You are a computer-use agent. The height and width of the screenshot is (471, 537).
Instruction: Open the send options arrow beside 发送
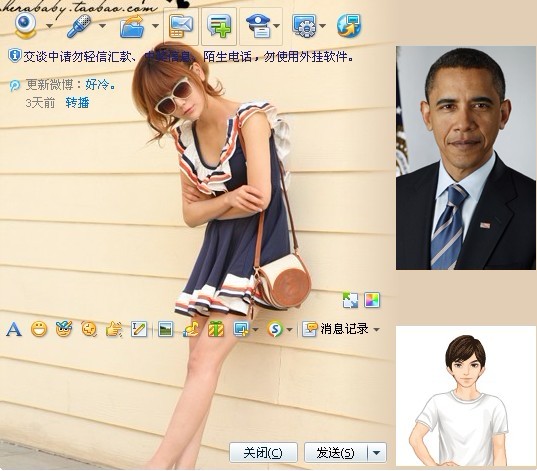point(376,453)
